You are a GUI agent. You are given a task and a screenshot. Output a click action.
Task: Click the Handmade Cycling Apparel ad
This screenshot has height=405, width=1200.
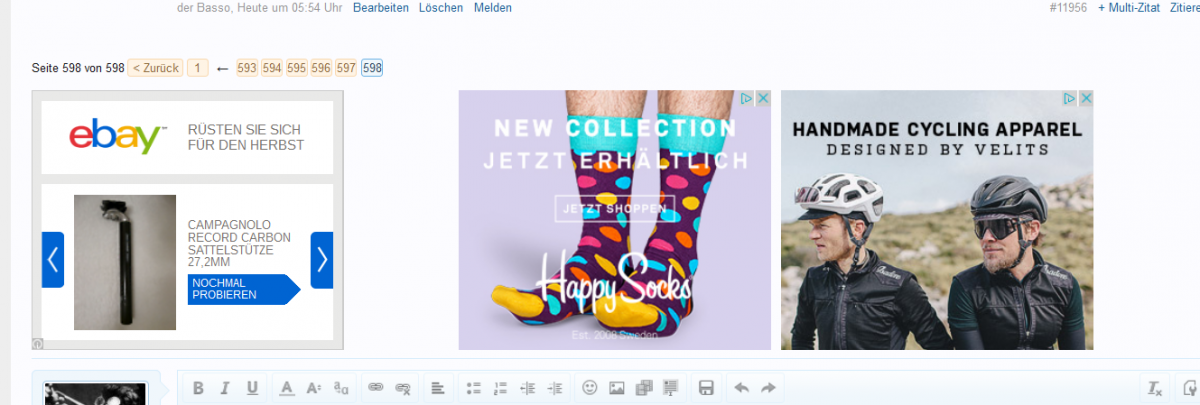click(937, 220)
